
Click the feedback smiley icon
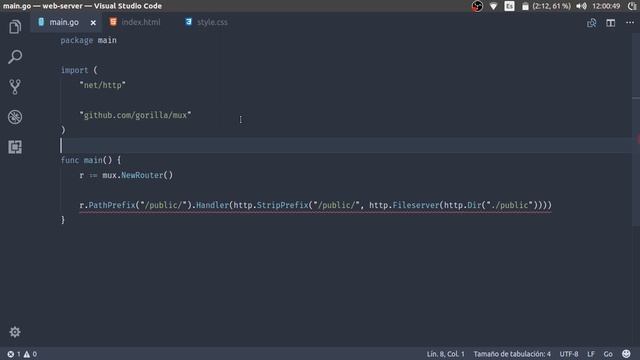pyautogui.click(x=626, y=354)
